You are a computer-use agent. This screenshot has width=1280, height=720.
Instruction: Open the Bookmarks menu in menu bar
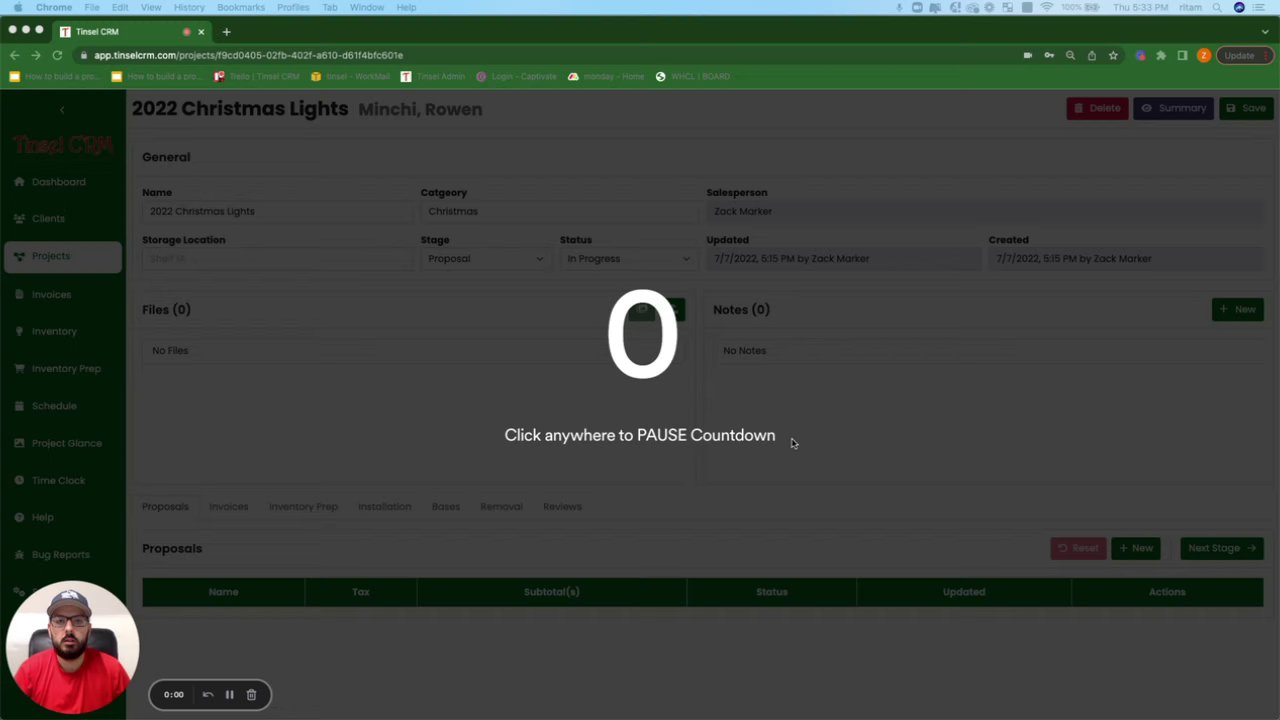click(241, 7)
